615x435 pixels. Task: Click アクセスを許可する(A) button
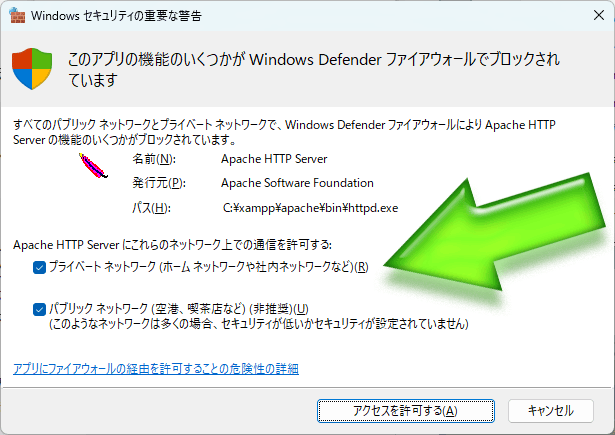(x=406, y=411)
